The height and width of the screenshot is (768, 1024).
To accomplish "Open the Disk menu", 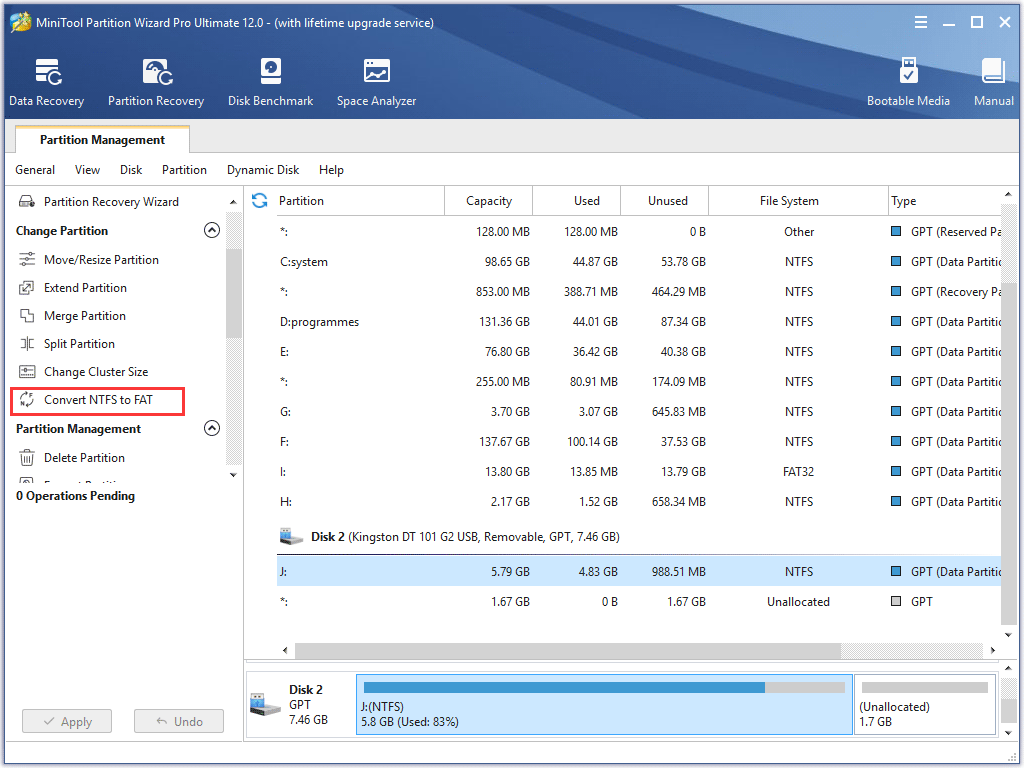I will (x=131, y=170).
